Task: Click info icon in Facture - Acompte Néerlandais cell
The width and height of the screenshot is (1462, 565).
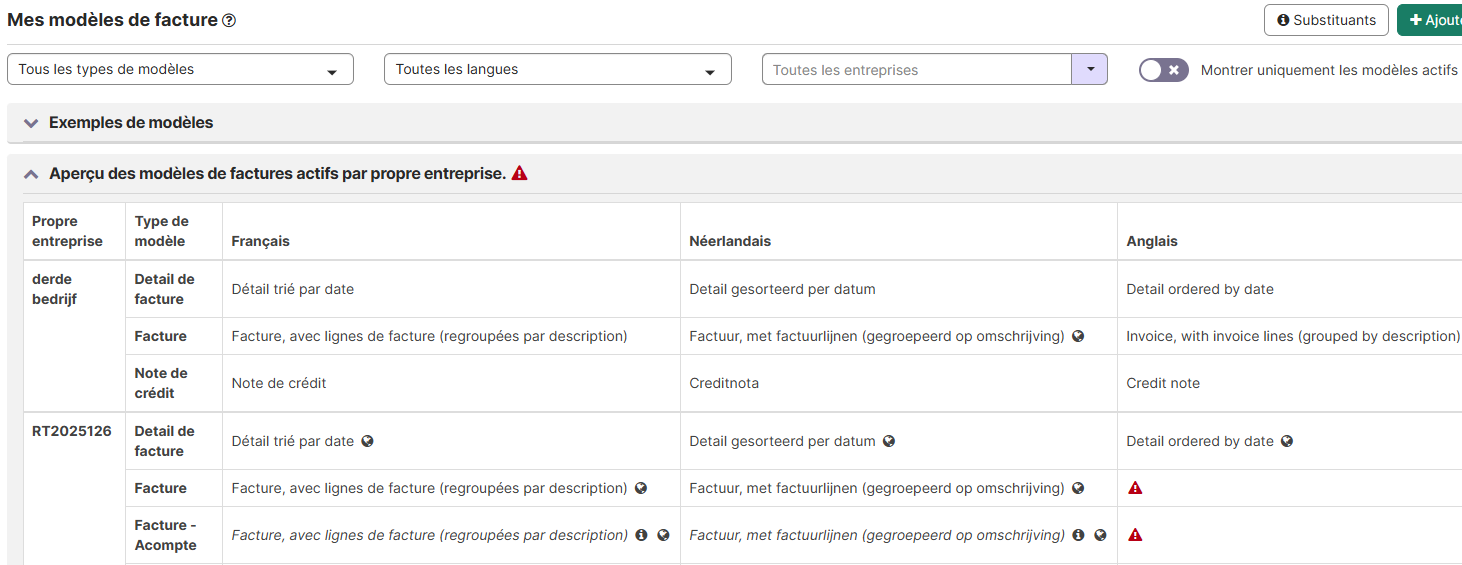Action: coord(1078,535)
